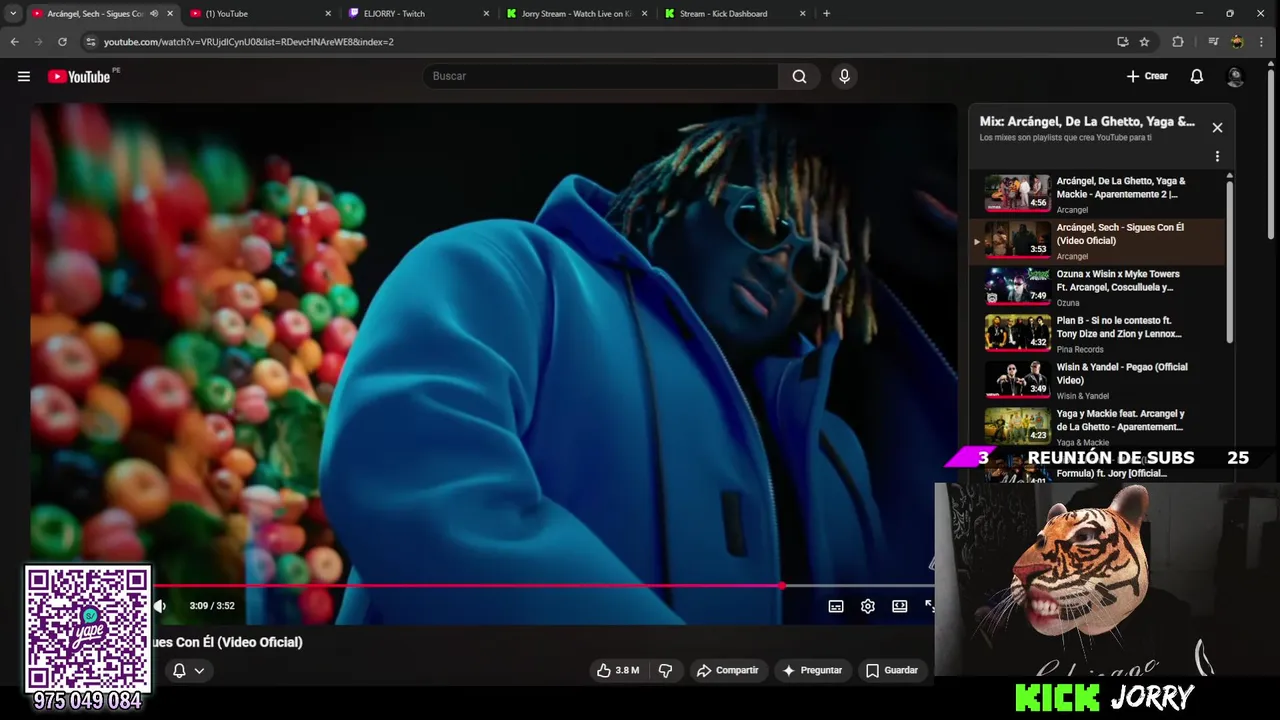Click the Guardar save button
Viewport: 1280px width, 720px height.
pyautogui.click(x=892, y=670)
